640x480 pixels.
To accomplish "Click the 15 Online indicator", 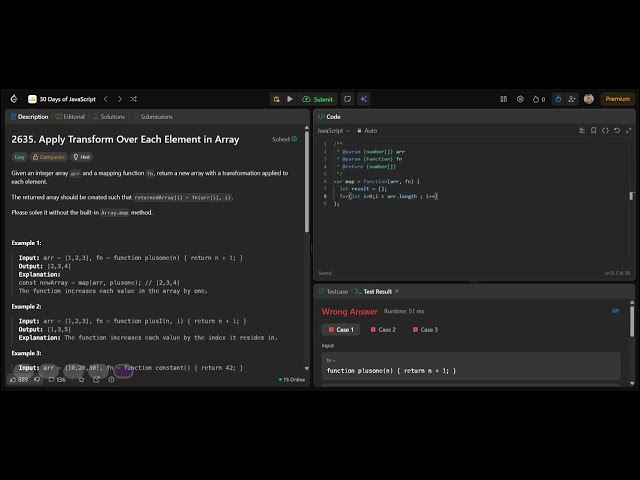I will coord(292,380).
